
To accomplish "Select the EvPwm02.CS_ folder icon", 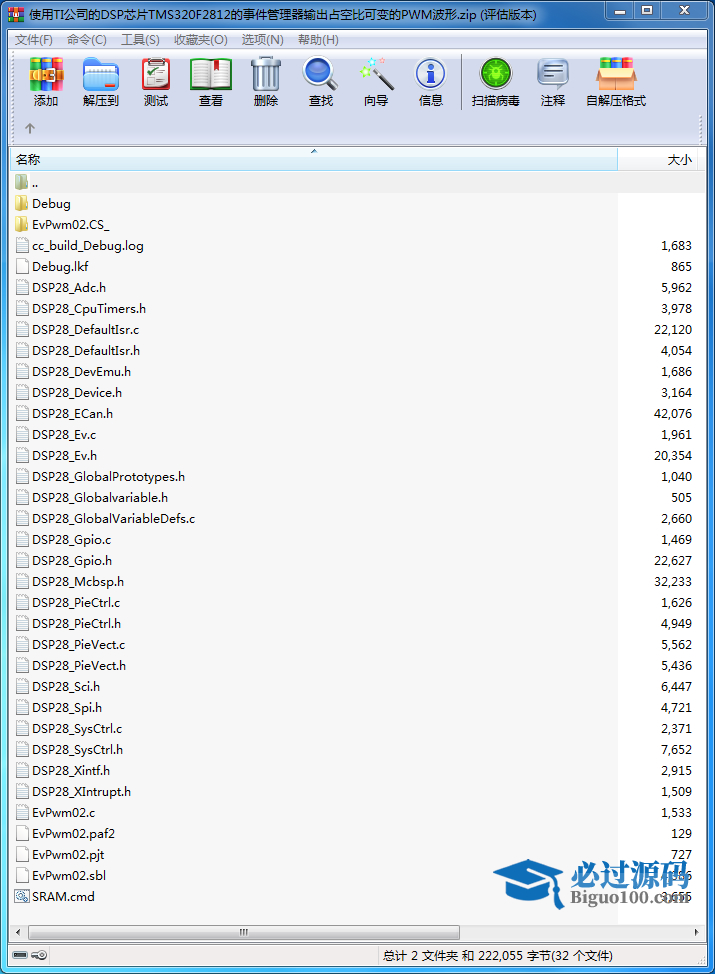I will (22, 224).
